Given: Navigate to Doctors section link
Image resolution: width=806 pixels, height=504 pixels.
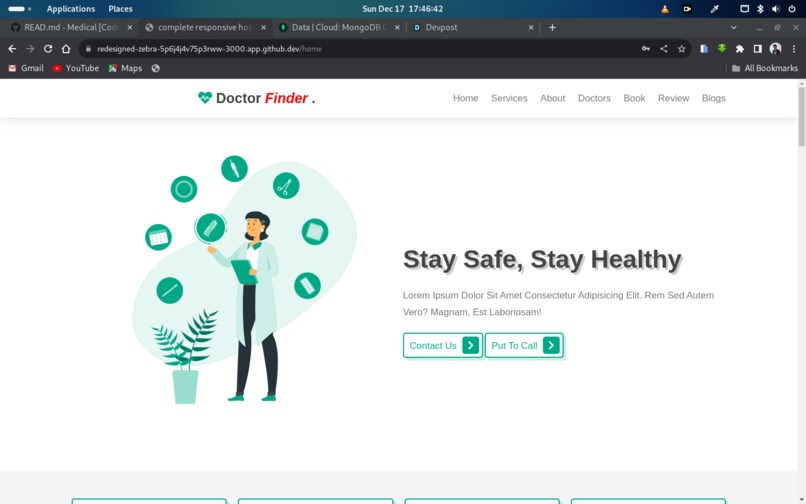Looking at the screenshot, I should point(594,98).
